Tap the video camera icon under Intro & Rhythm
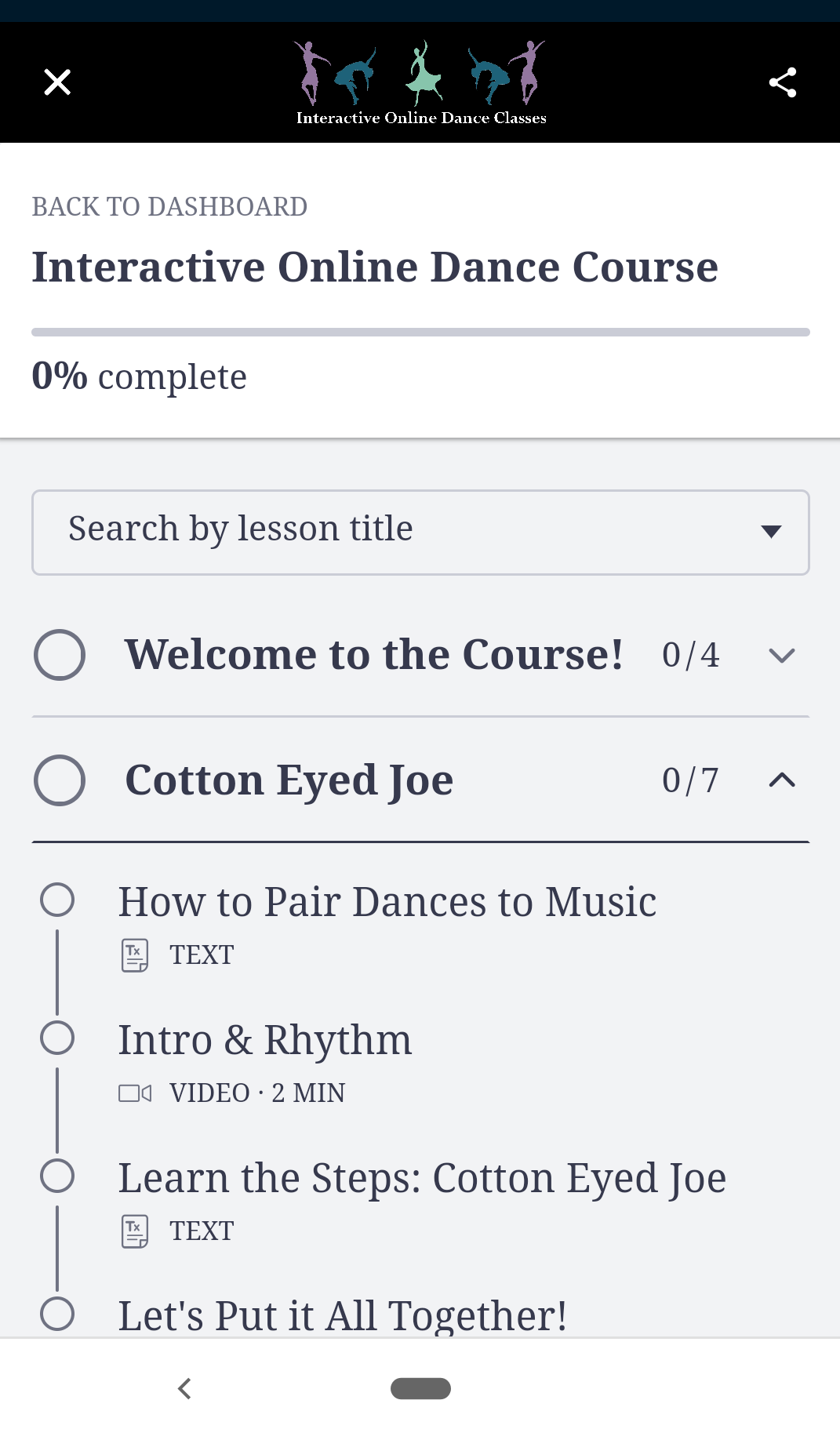This screenshot has width=840, height=1440. pos(135,1093)
